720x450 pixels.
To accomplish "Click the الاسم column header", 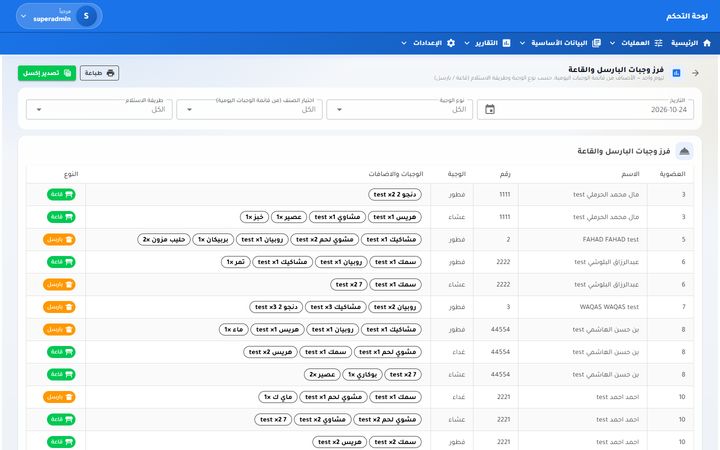I will pyautogui.click(x=630, y=174).
